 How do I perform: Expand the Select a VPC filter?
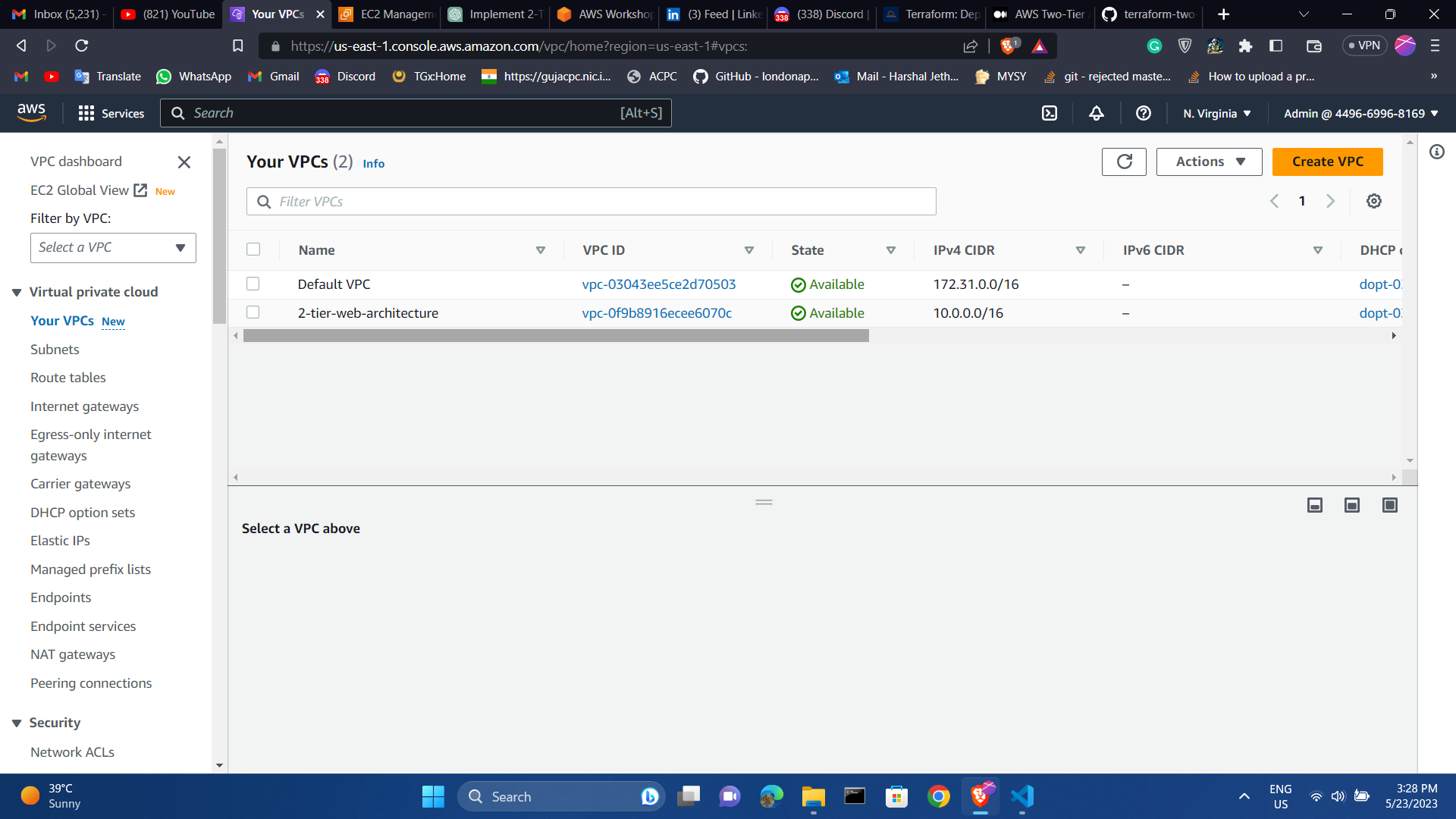tap(113, 248)
